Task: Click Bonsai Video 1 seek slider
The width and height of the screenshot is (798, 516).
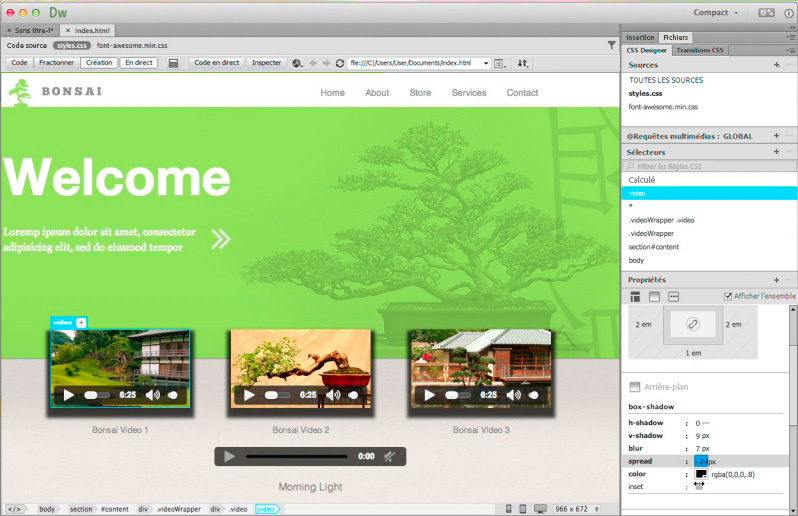Action: click(97, 395)
